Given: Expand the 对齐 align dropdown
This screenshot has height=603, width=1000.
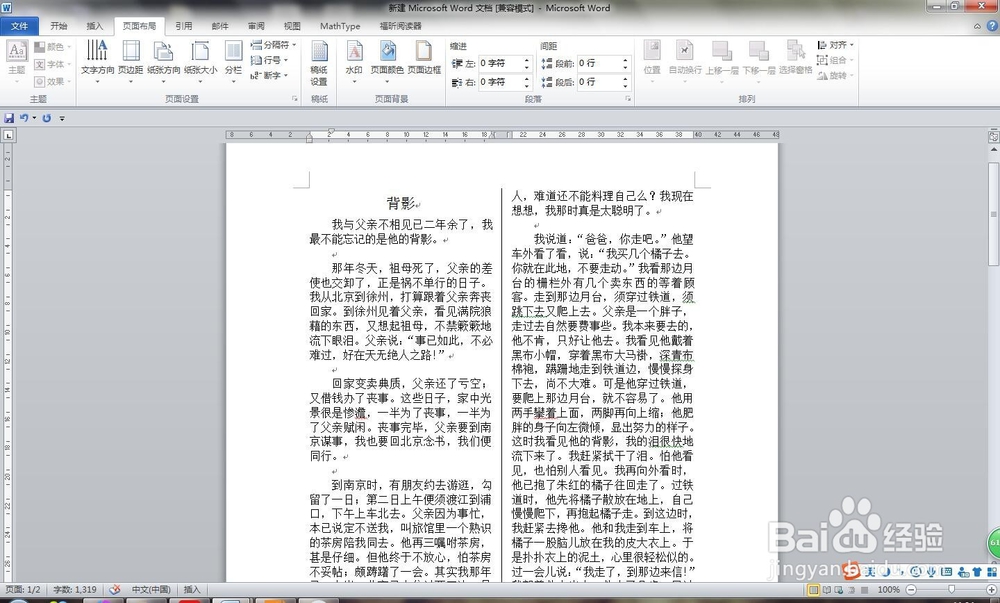Looking at the screenshot, I should pyautogui.click(x=835, y=45).
